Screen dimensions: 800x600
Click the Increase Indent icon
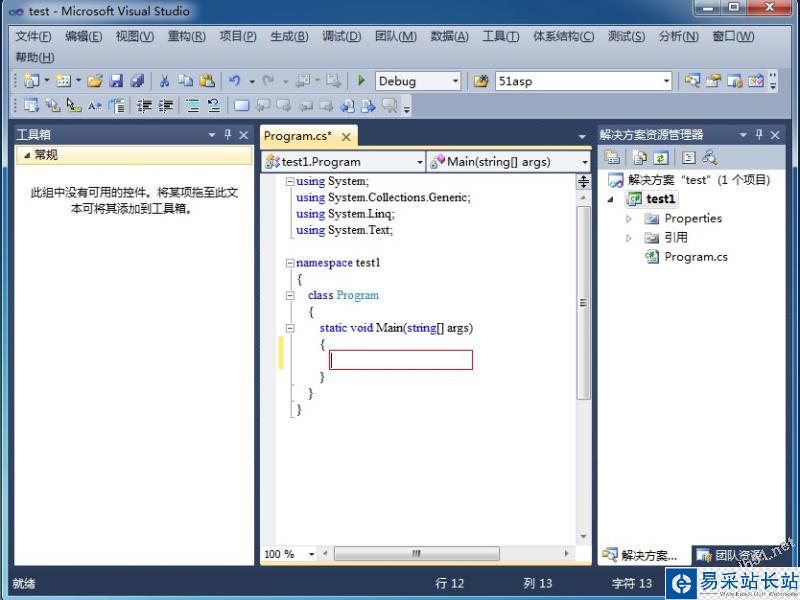(165, 106)
